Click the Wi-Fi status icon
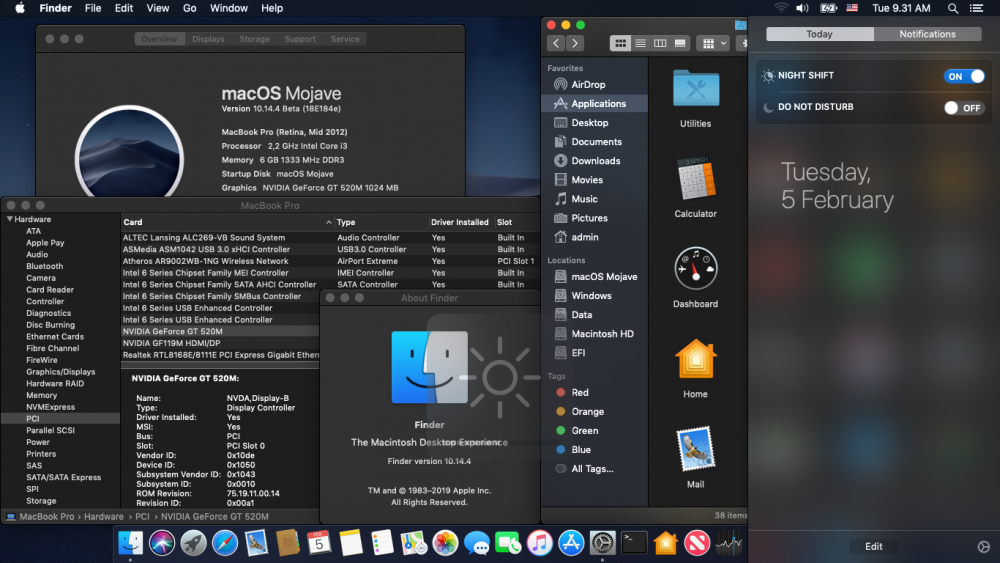 (781, 8)
